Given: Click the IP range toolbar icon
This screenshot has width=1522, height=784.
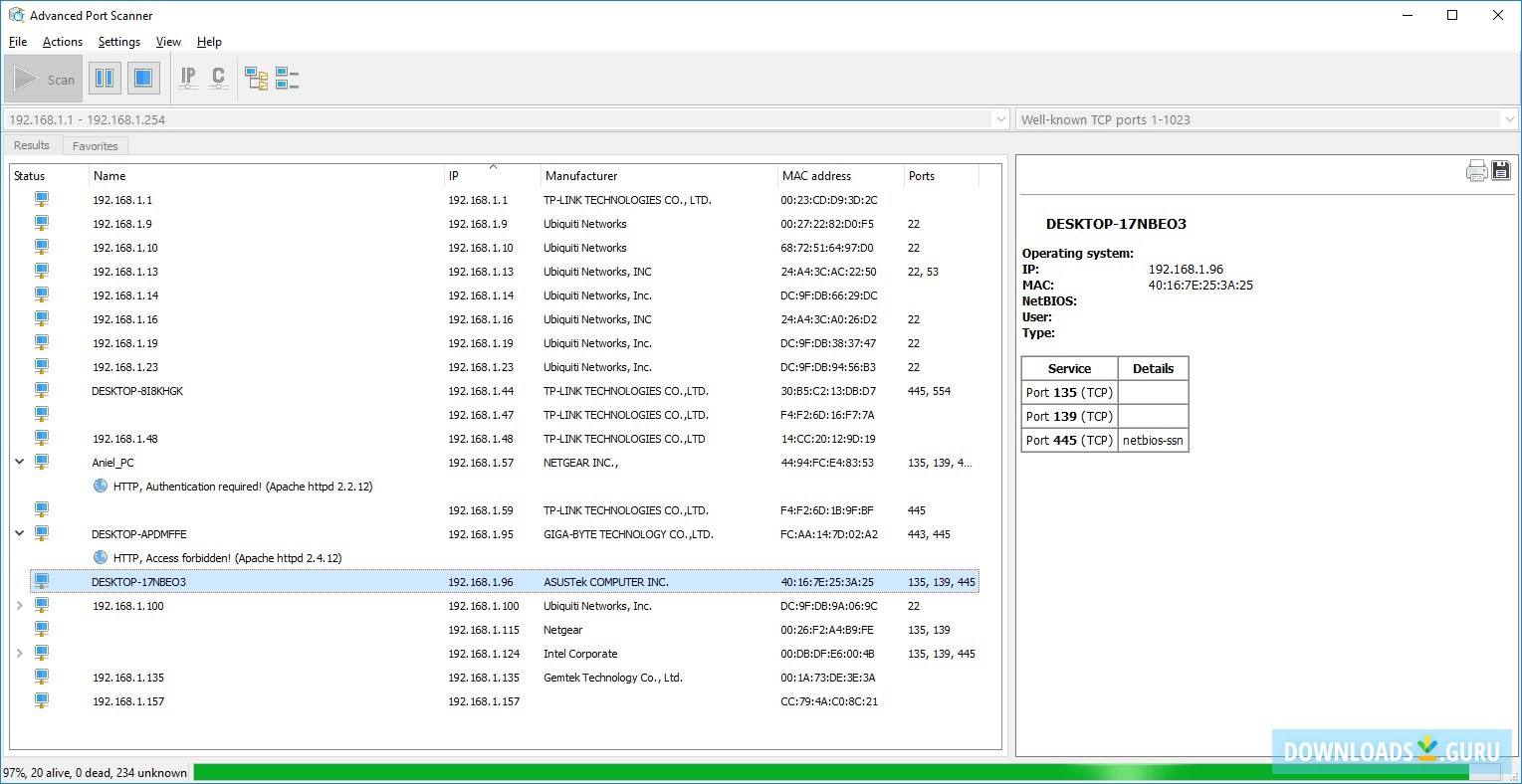Looking at the screenshot, I should coord(188,79).
